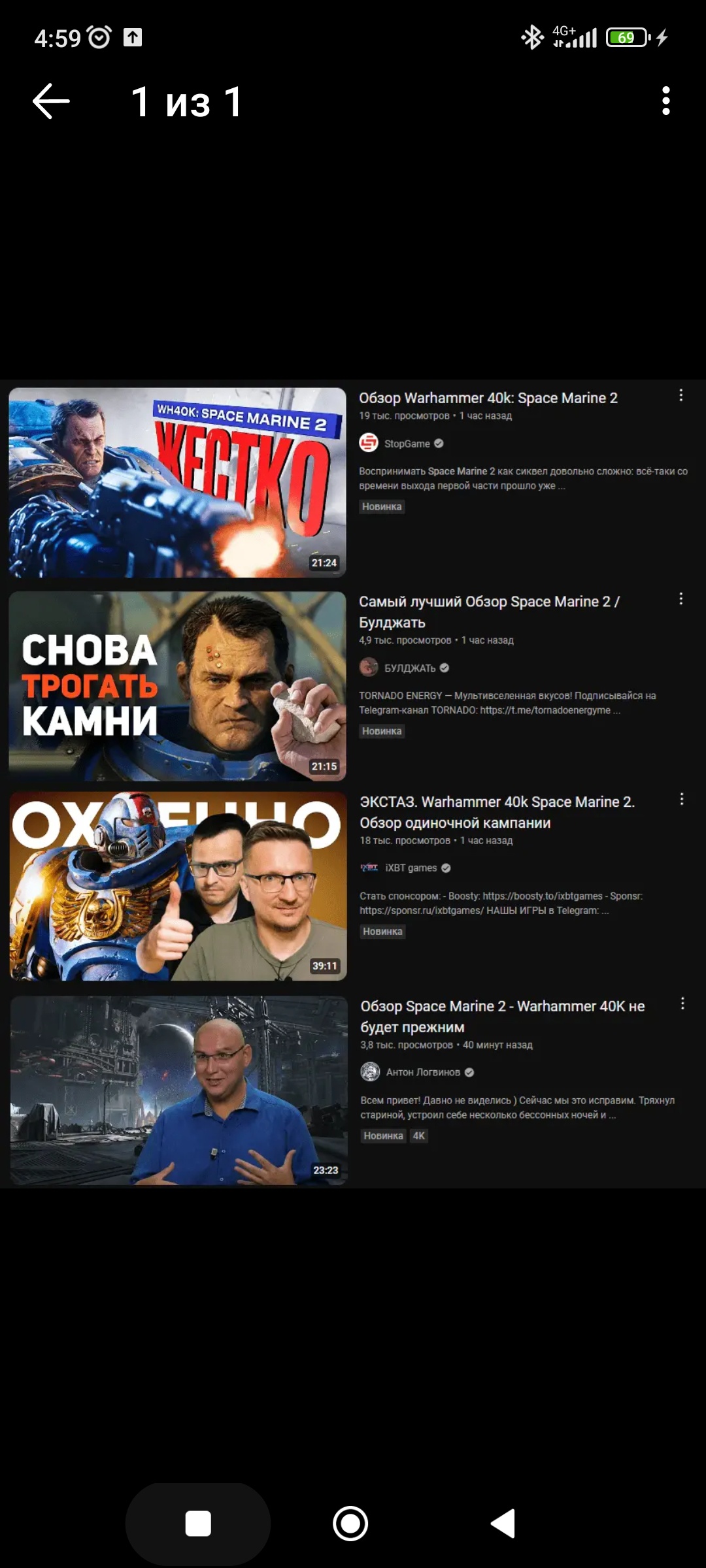The height and width of the screenshot is (1568, 706).
Task: Click the StopGame channel avatar
Action: [x=369, y=443]
